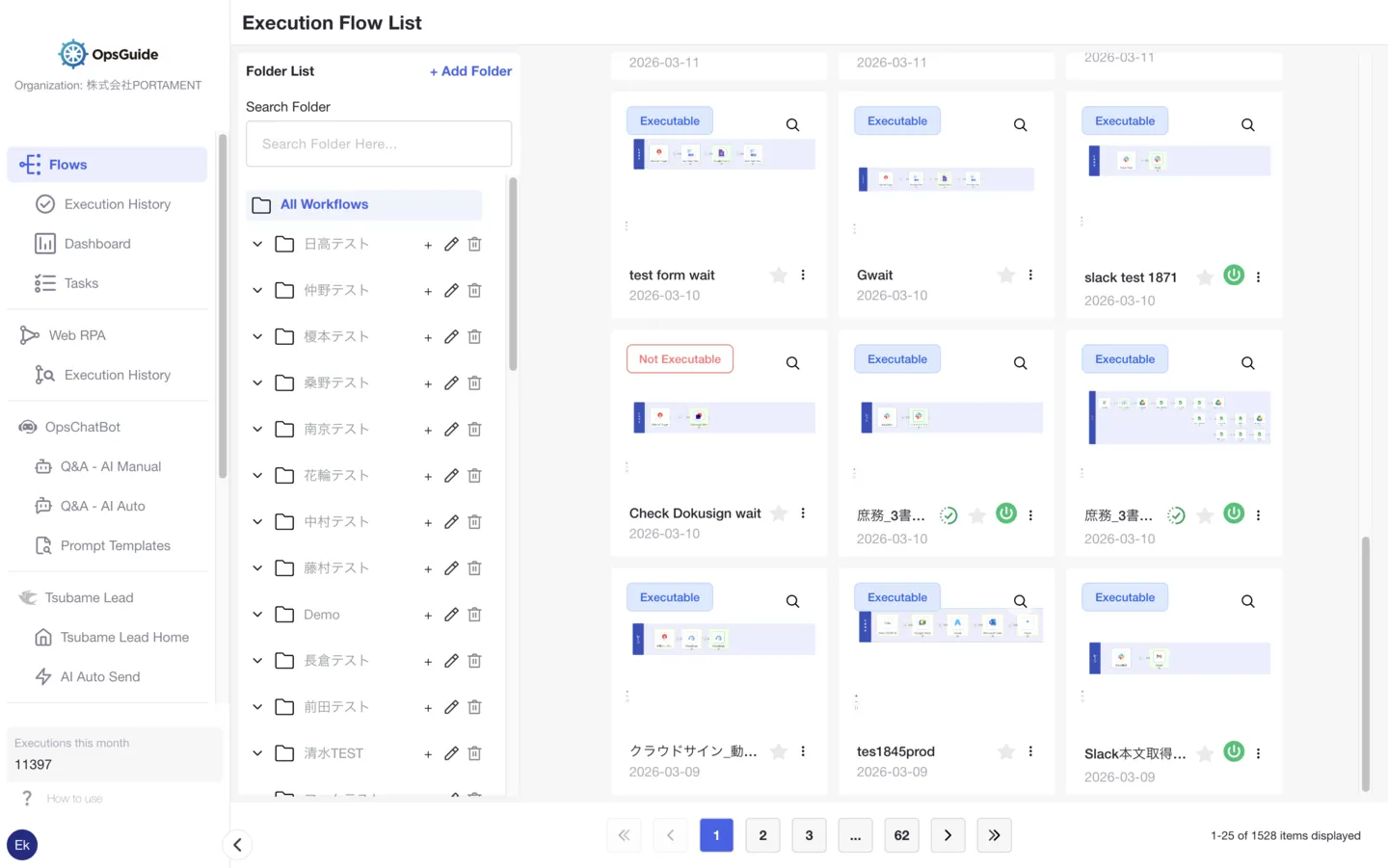Collapse the left navigation panel with the arrow
This screenshot has height=868, width=1388.
click(x=237, y=844)
